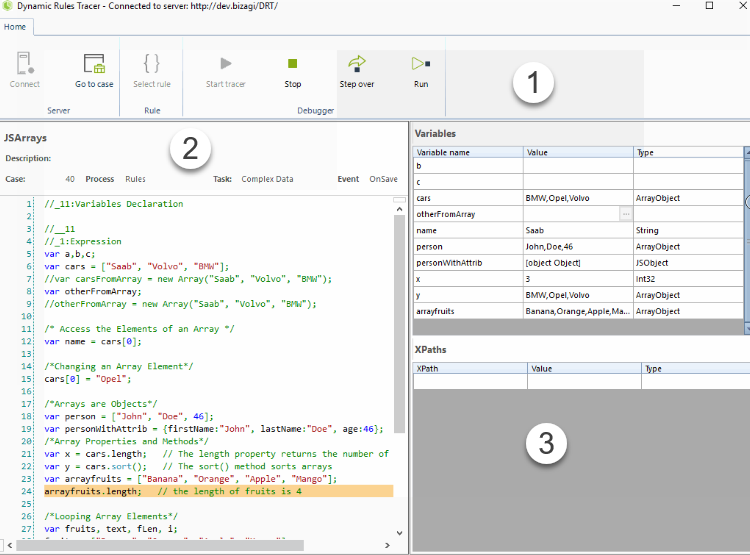750x555 pixels.
Task: Click the 'String' type cell
Action: pos(688,230)
